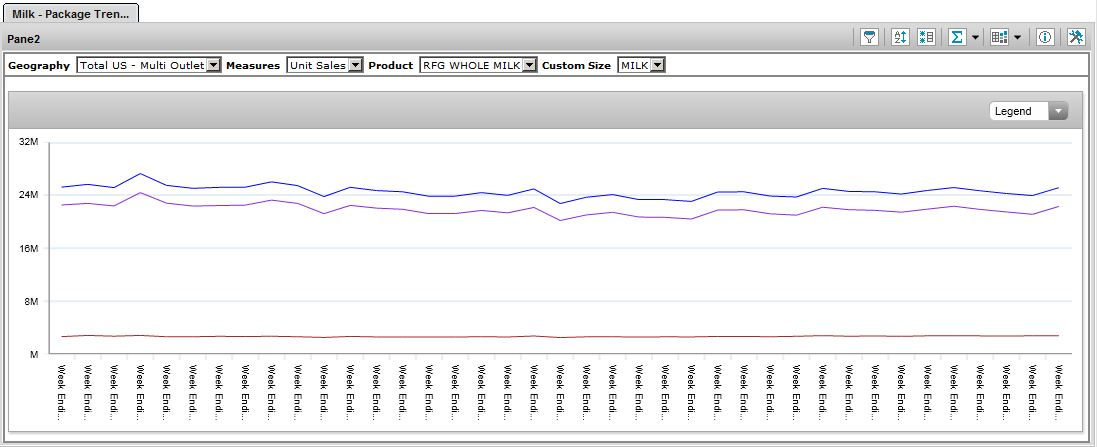Click the A-Z sort icon
Image resolution: width=1097 pixels, height=447 pixels.
(899, 37)
